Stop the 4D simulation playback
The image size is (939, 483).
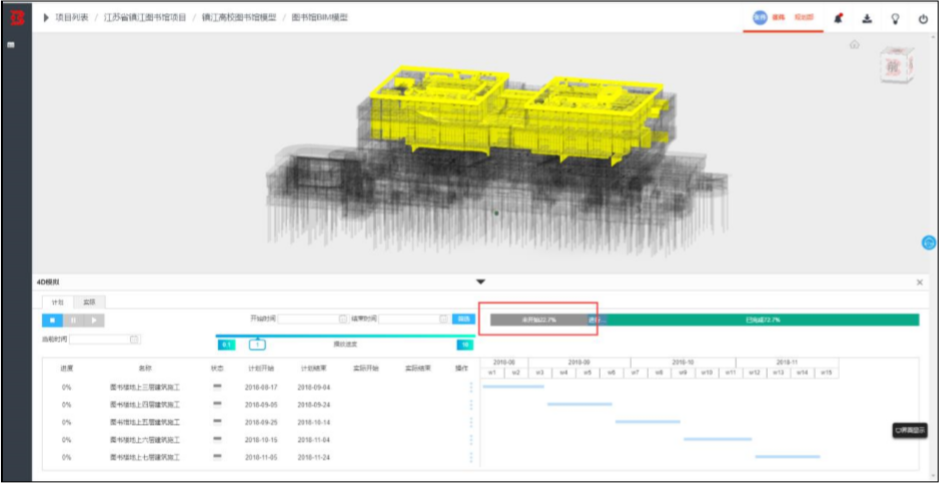coord(52,320)
